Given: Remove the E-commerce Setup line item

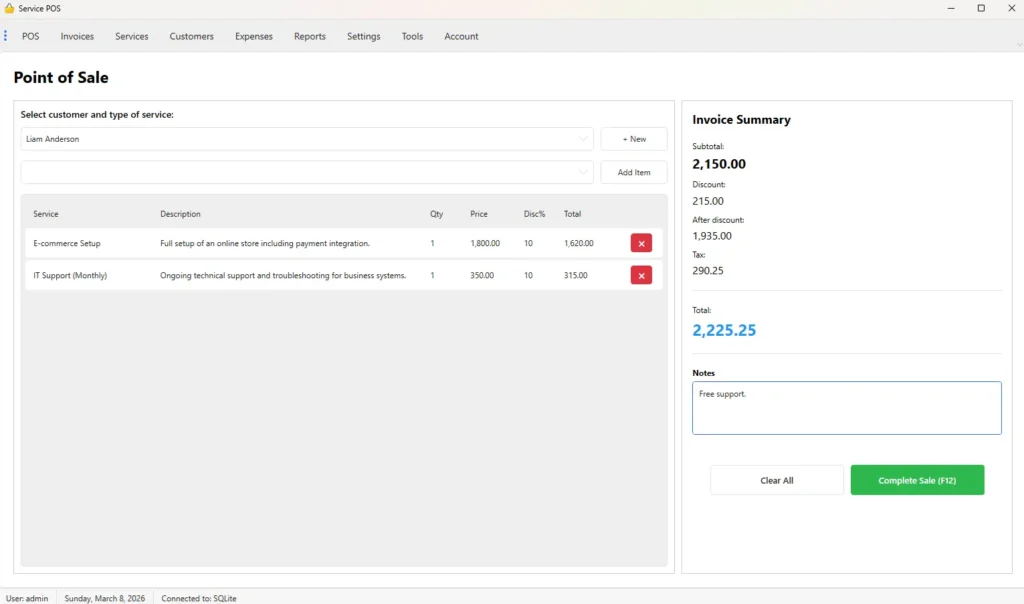Looking at the screenshot, I should click(641, 243).
